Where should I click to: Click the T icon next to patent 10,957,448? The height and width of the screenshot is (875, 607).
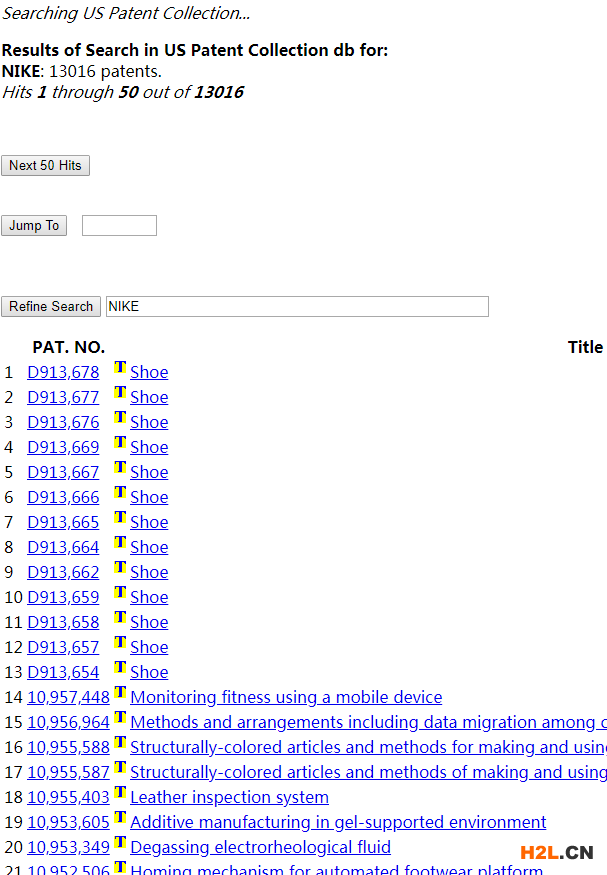pos(120,691)
